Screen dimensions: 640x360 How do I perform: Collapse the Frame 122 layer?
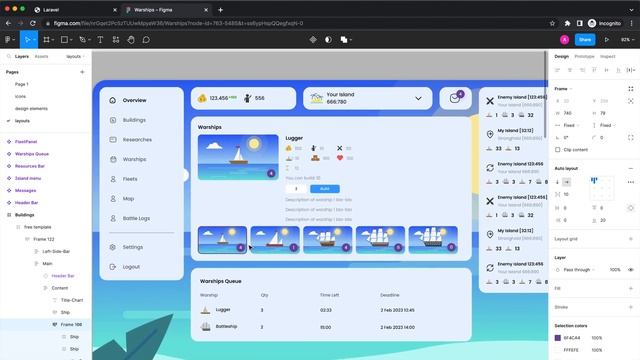pos(27,239)
